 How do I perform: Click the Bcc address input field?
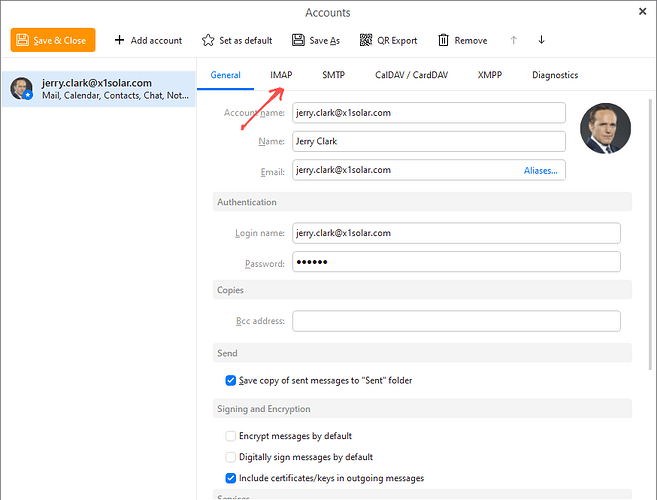point(456,321)
